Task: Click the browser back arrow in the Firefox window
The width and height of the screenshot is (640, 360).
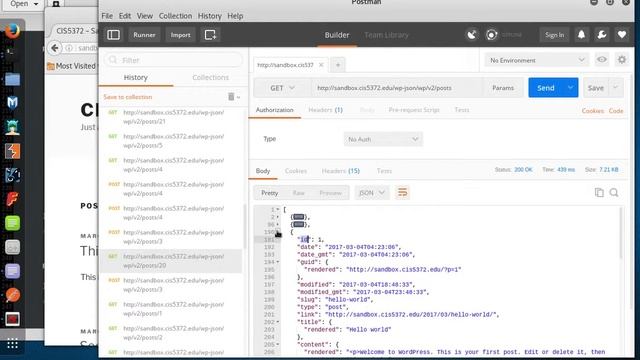Action: 55,48
